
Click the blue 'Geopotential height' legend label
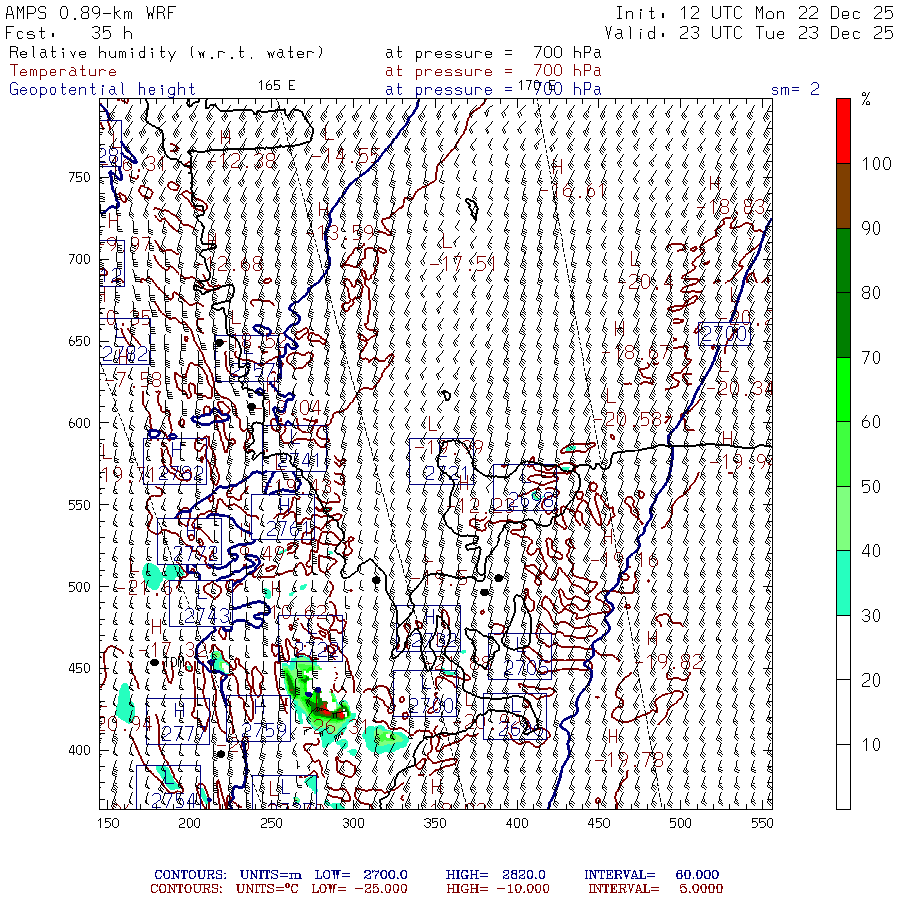tap(102, 90)
